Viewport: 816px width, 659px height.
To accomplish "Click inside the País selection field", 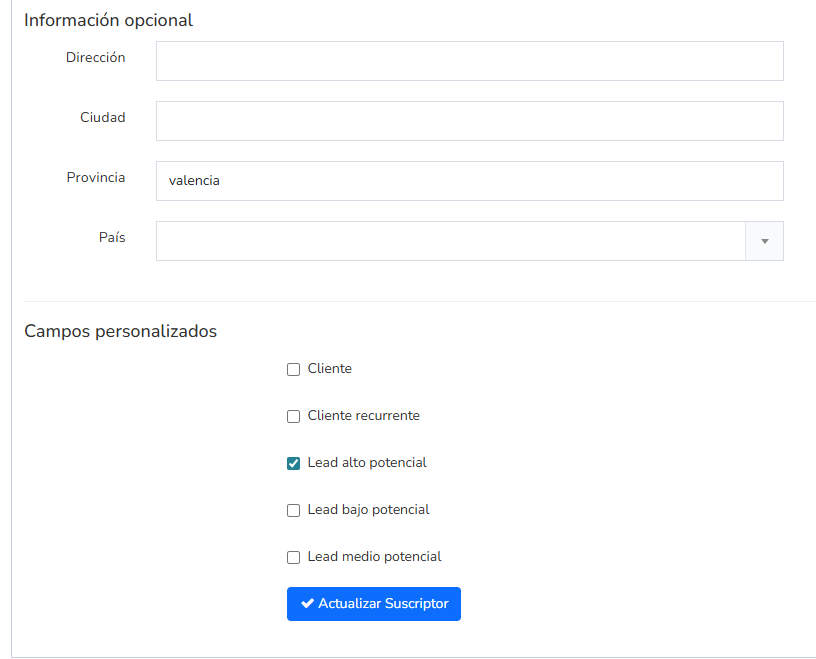I will (450, 241).
